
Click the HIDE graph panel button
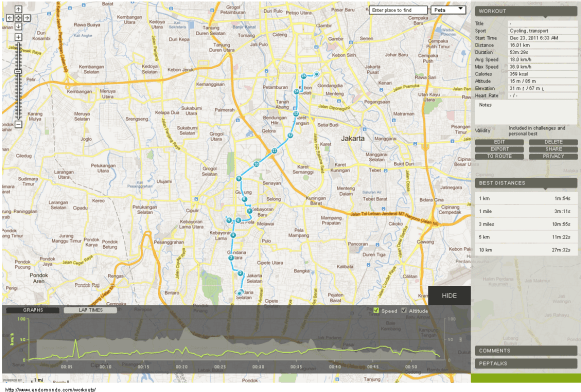pyautogui.click(x=449, y=296)
